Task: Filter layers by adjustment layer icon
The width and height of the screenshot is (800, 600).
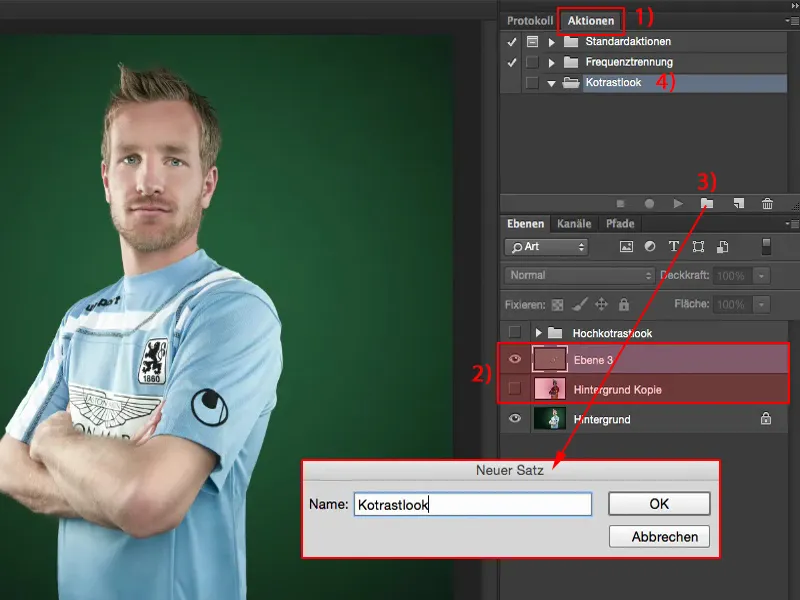Action: click(x=650, y=246)
